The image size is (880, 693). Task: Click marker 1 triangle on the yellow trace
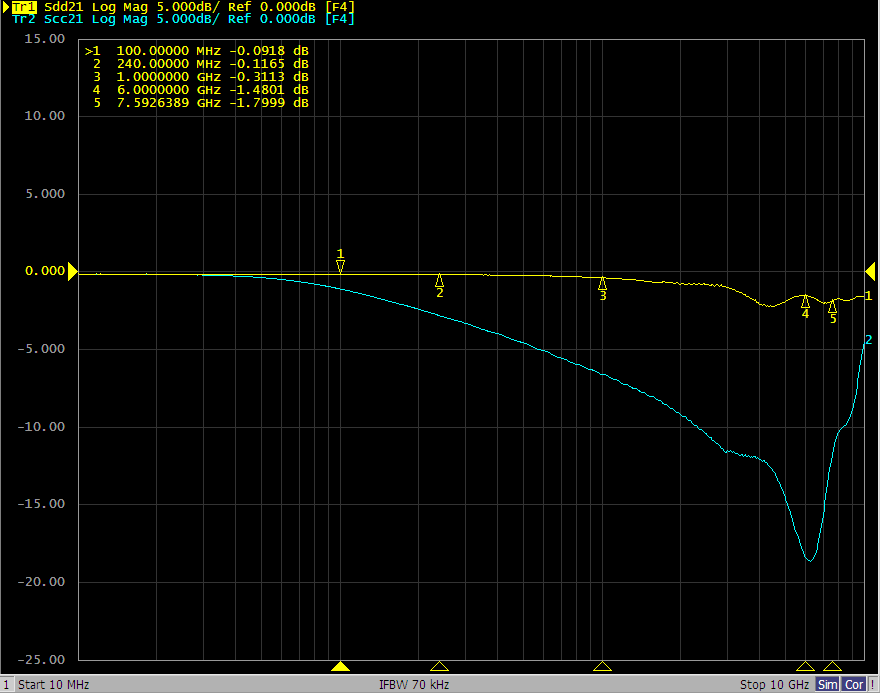[x=341, y=266]
